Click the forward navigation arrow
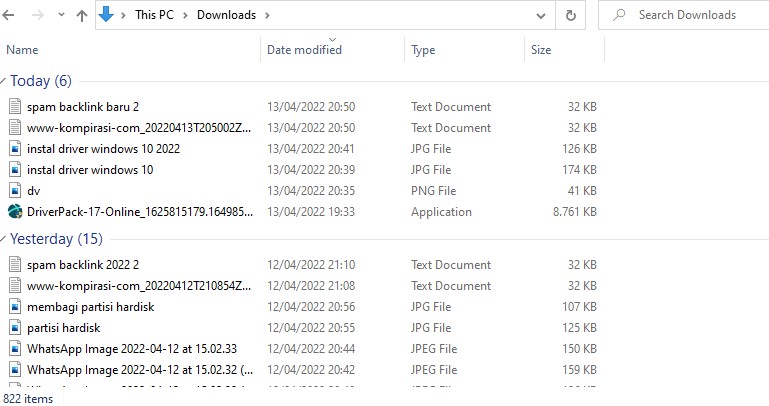The width and height of the screenshot is (769, 406). click(36, 16)
